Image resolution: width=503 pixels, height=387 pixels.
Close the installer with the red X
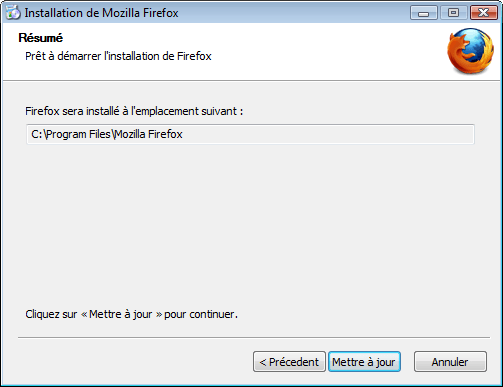click(483, 13)
